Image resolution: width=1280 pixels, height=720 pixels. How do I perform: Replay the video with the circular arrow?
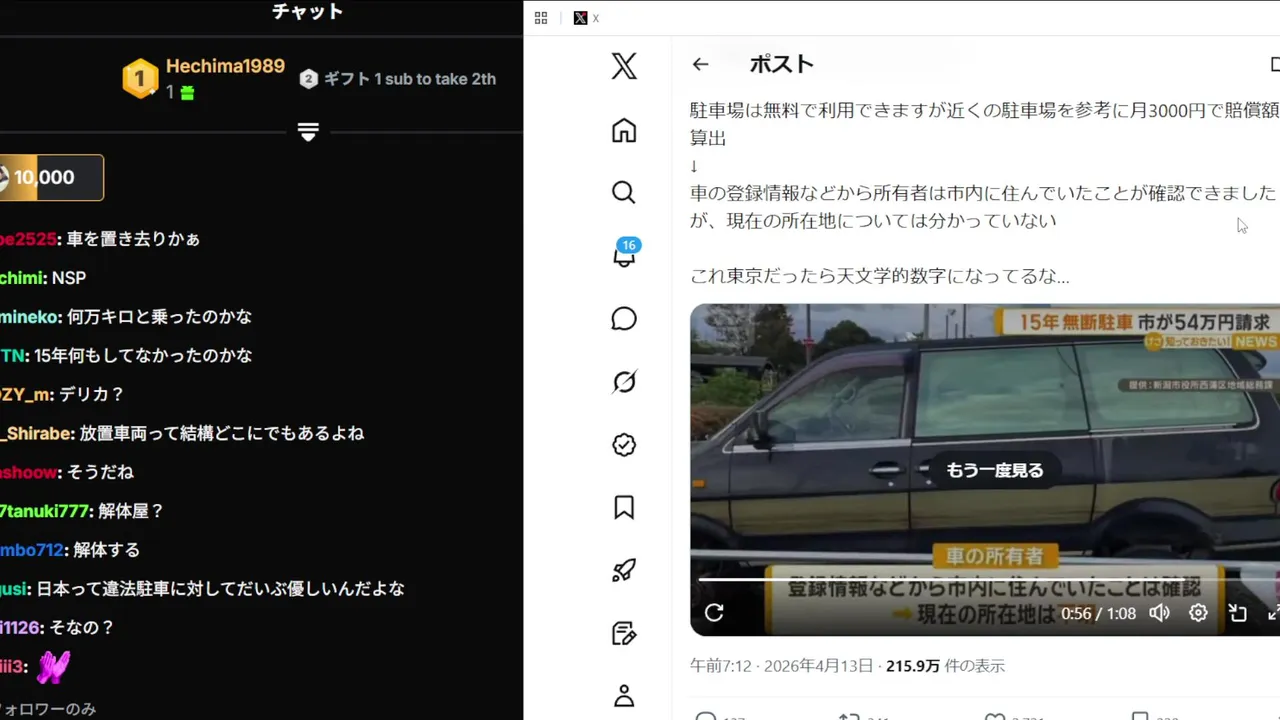(x=714, y=613)
